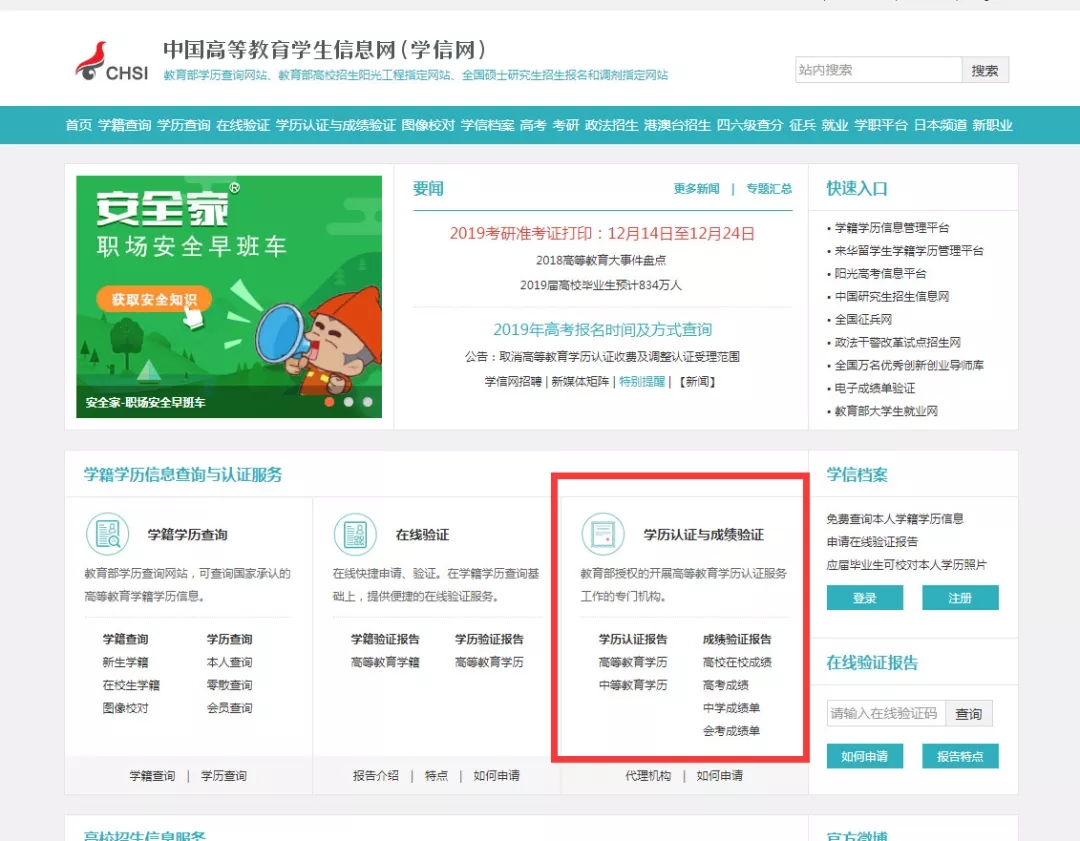Viewport: 1080px width, 841px height.
Task: Open 零散查询 link
Action: pyautogui.click(x=229, y=685)
